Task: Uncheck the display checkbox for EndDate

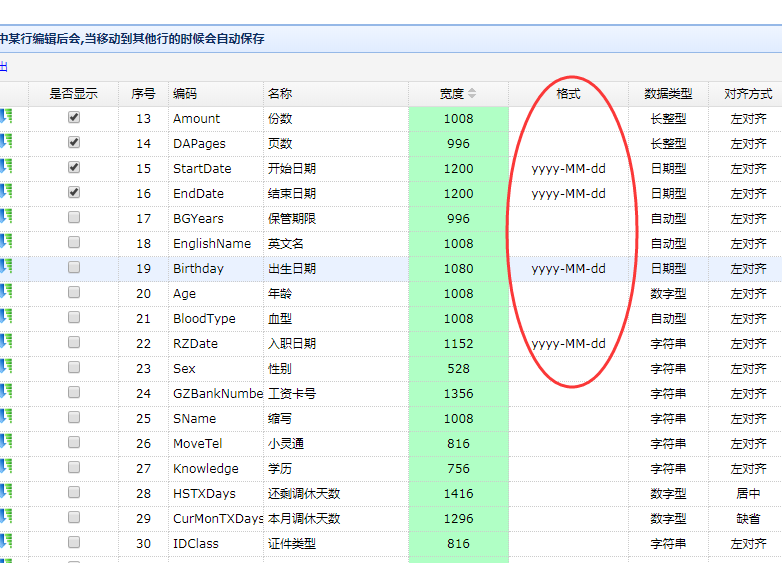Action: (x=74, y=193)
